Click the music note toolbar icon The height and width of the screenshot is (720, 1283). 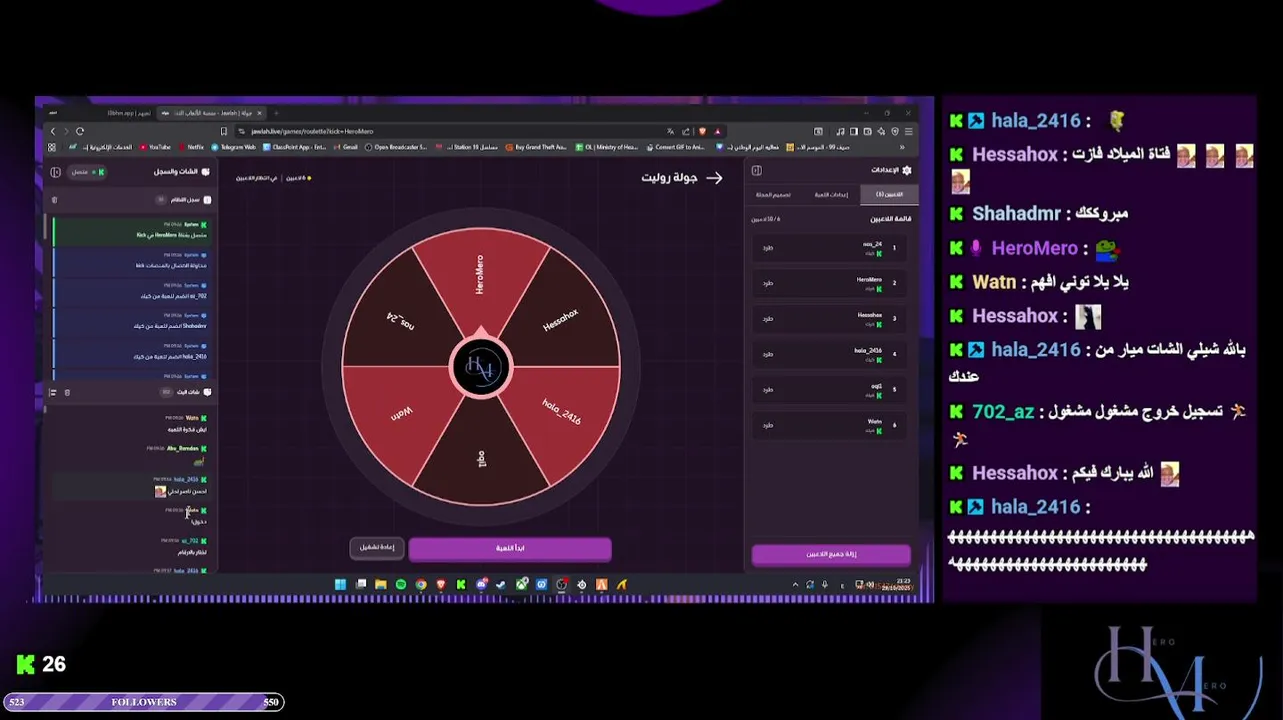(841, 131)
